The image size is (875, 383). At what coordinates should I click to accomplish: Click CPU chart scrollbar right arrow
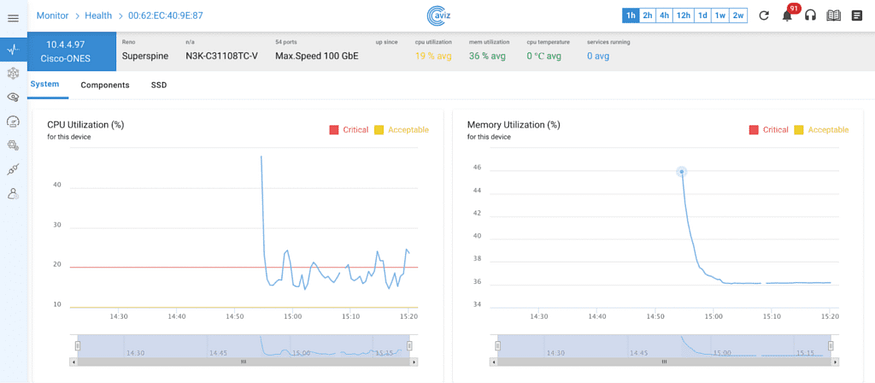(414, 362)
